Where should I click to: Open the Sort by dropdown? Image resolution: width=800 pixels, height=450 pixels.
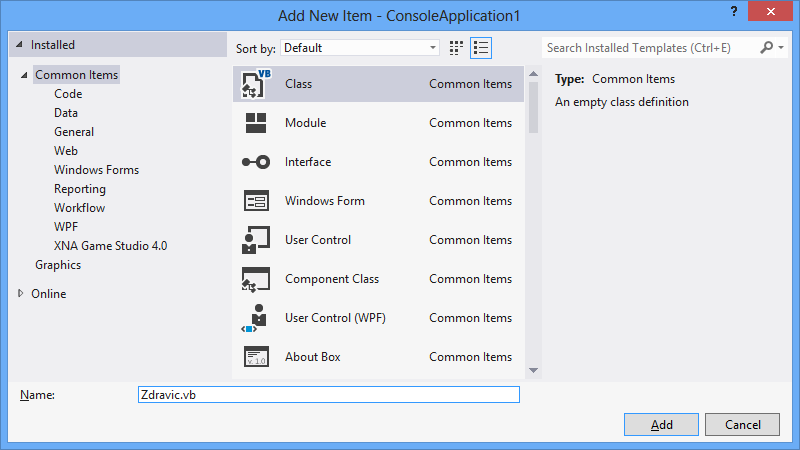coord(360,47)
